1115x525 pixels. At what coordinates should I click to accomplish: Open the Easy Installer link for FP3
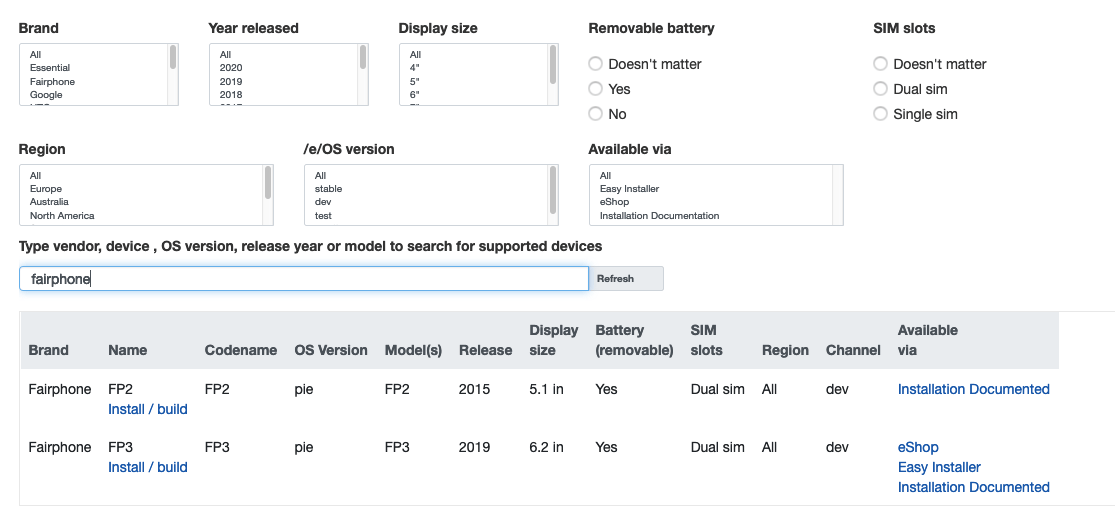click(x=939, y=467)
